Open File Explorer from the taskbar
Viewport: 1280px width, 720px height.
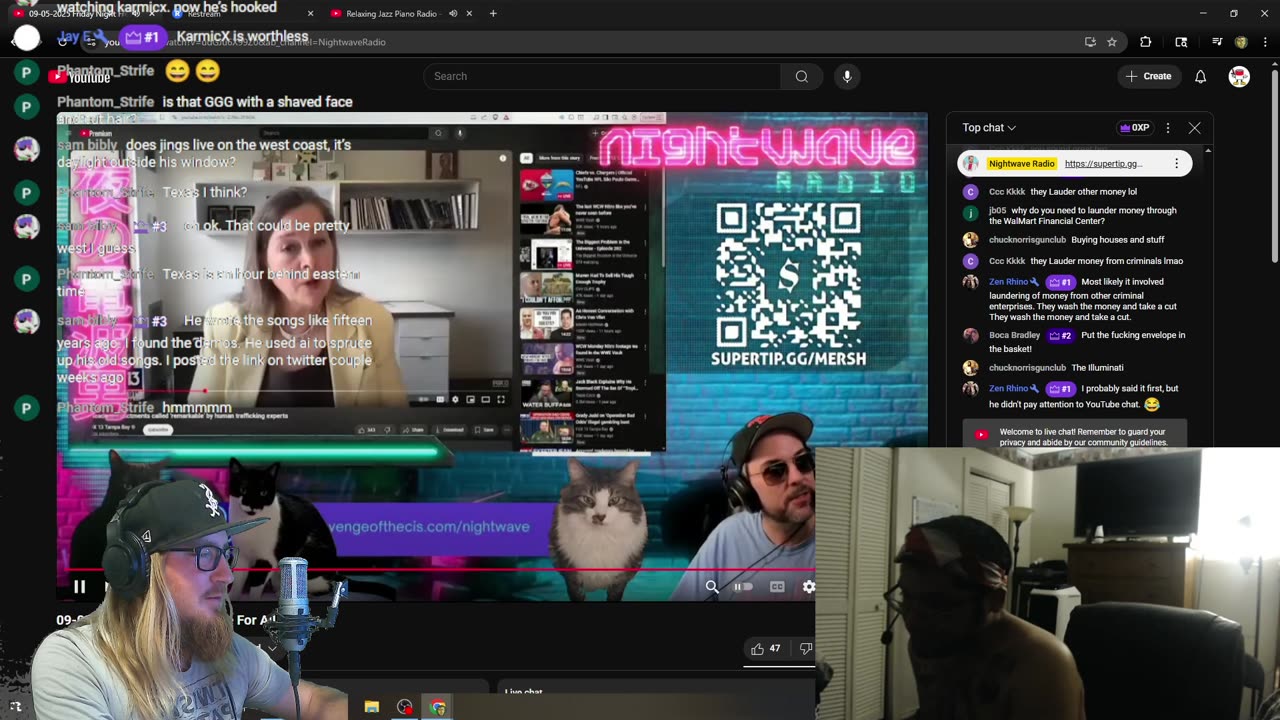pyautogui.click(x=372, y=707)
